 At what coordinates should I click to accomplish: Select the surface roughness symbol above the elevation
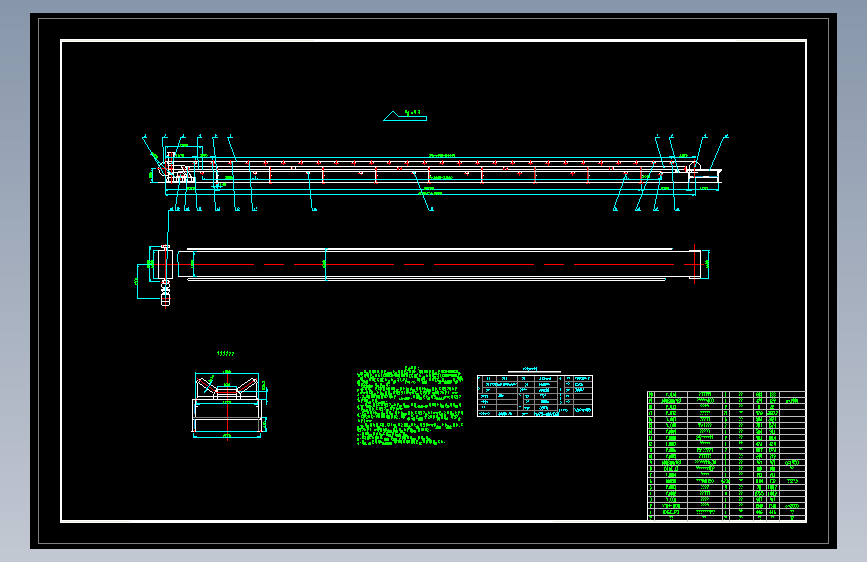pos(405,115)
